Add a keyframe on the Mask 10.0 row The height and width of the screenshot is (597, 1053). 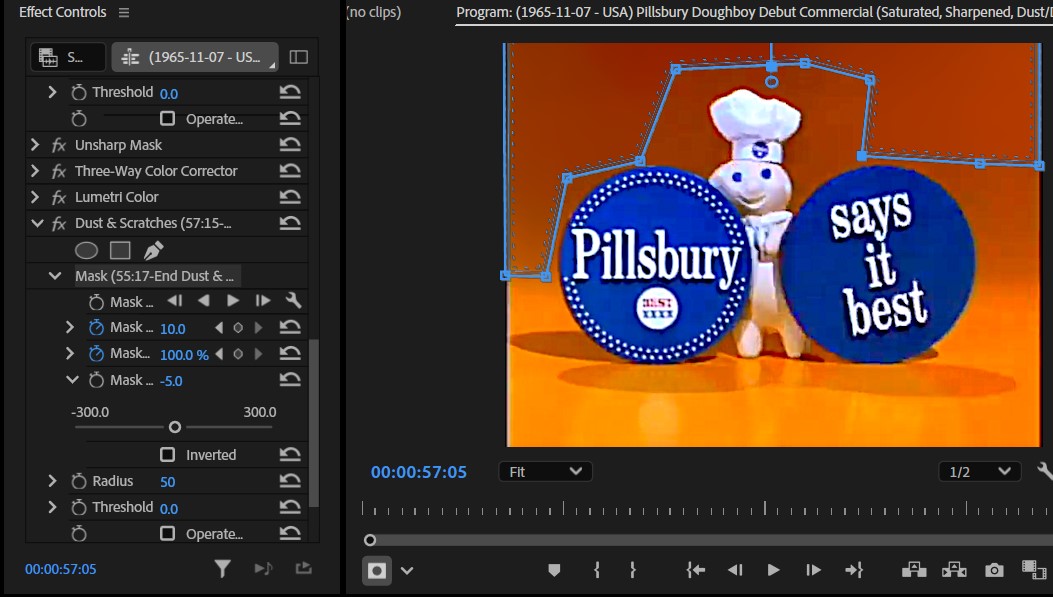238,328
